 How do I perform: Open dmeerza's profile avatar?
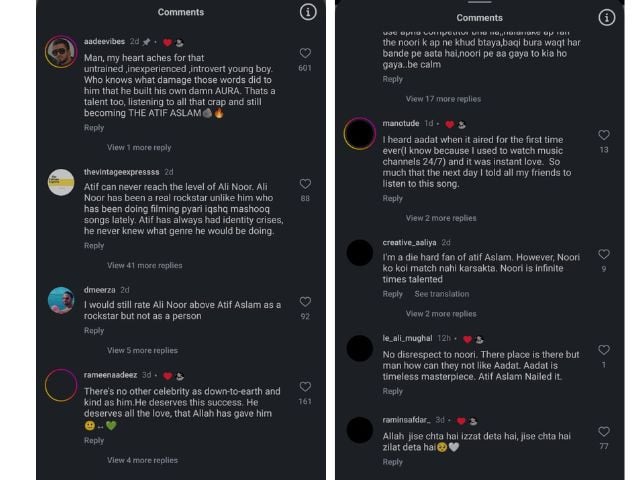[x=61, y=299]
